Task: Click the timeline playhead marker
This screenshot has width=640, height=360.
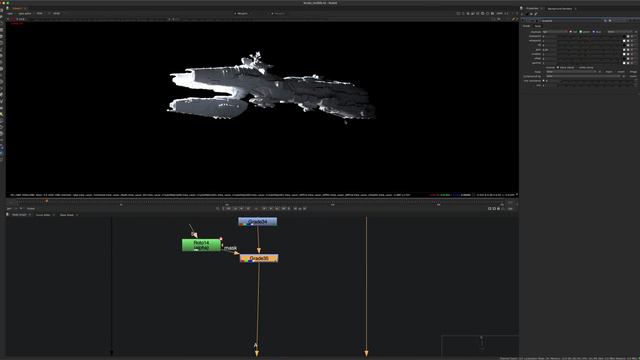Action: click(47, 201)
